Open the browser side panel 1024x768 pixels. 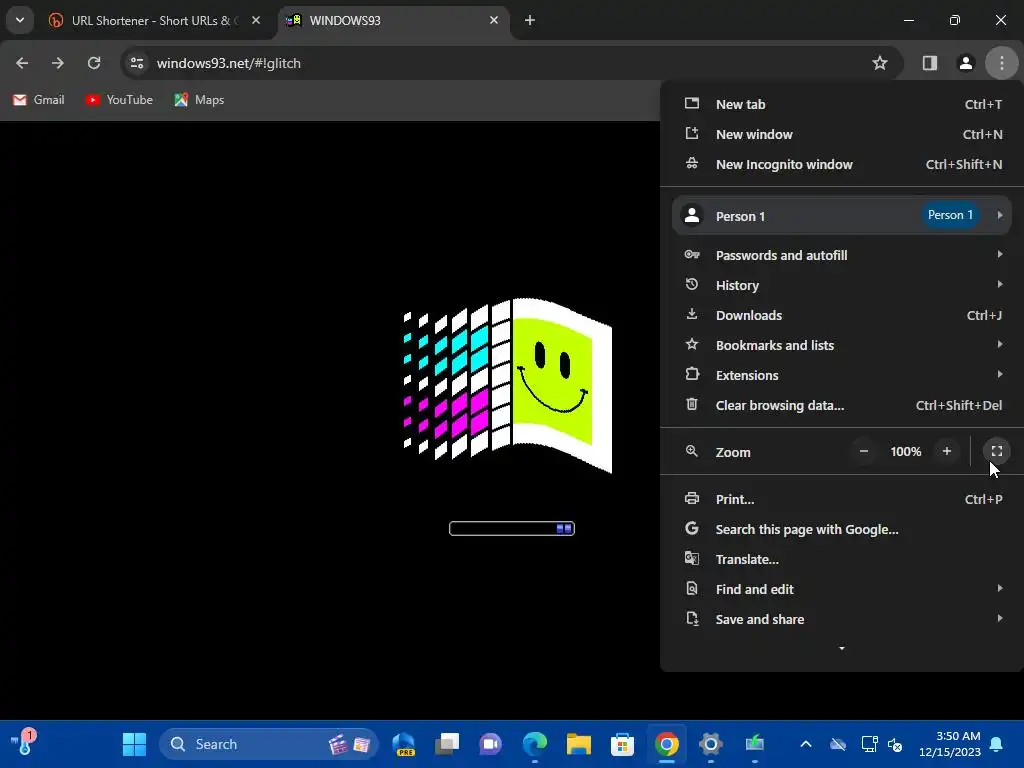tap(930, 63)
